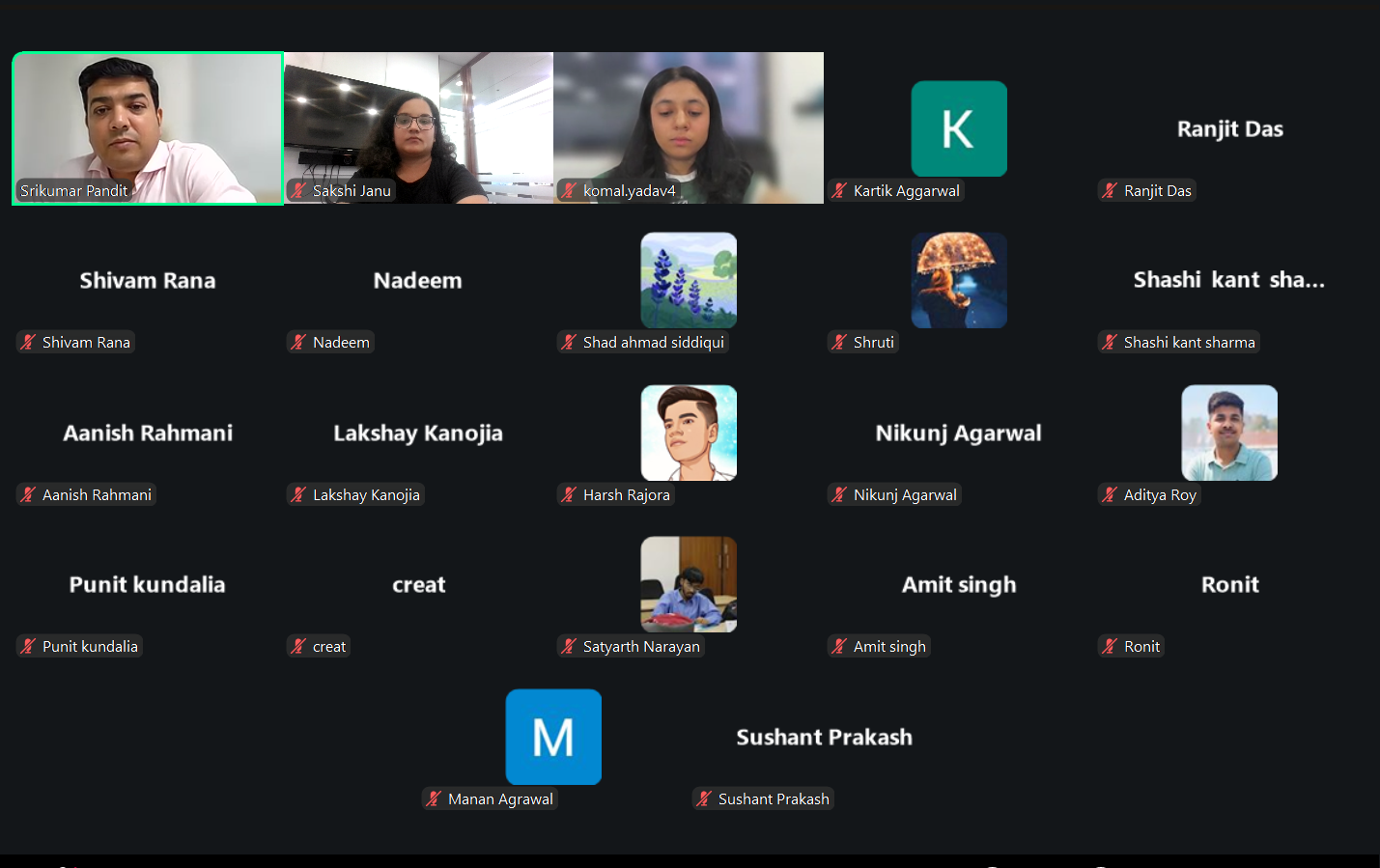Select the green K avatar of Kartik Aggarwal
Viewport: 1380px width, 868px height.
click(x=959, y=128)
